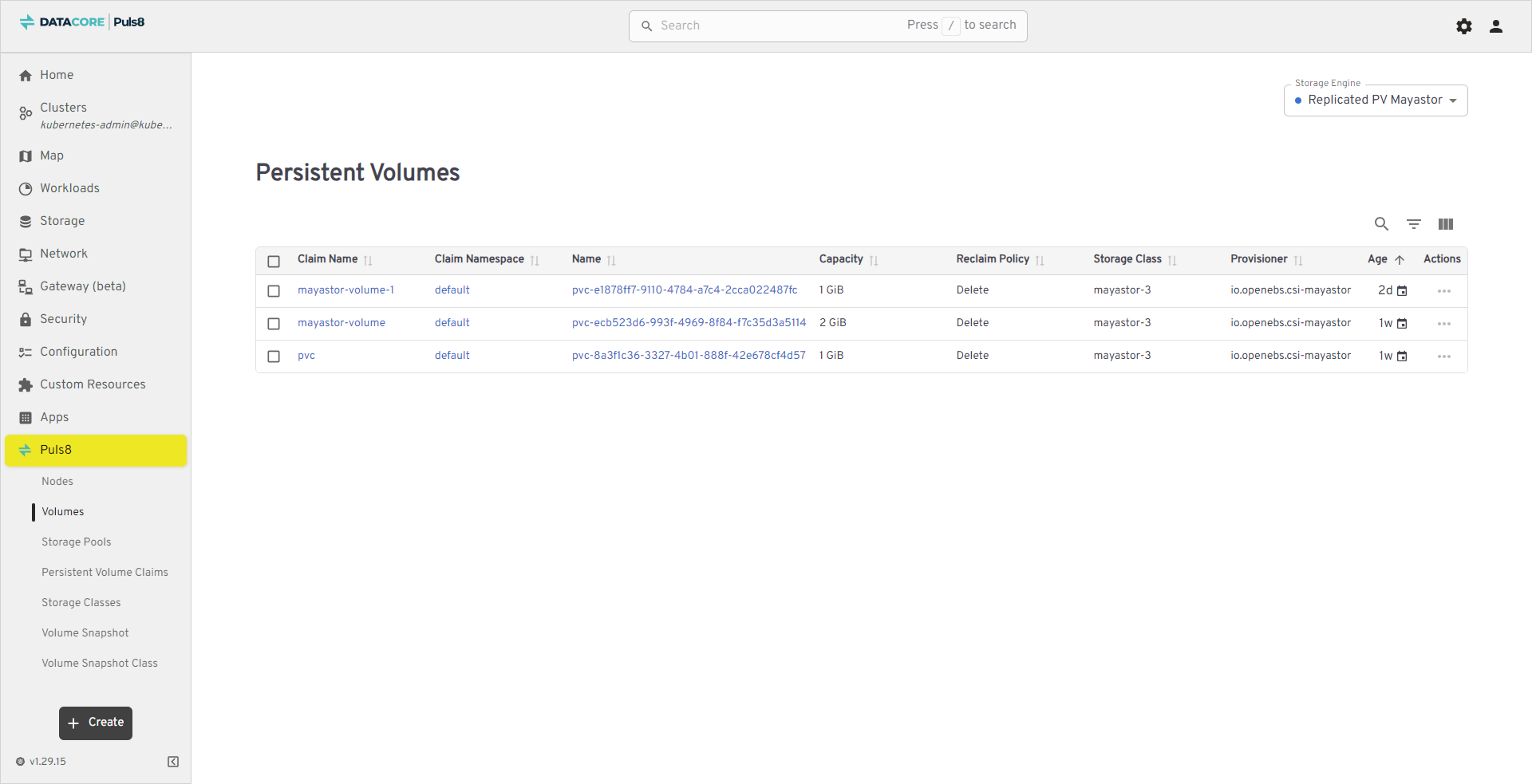
Task: Click the table search magnifier icon
Action: coord(1381,224)
